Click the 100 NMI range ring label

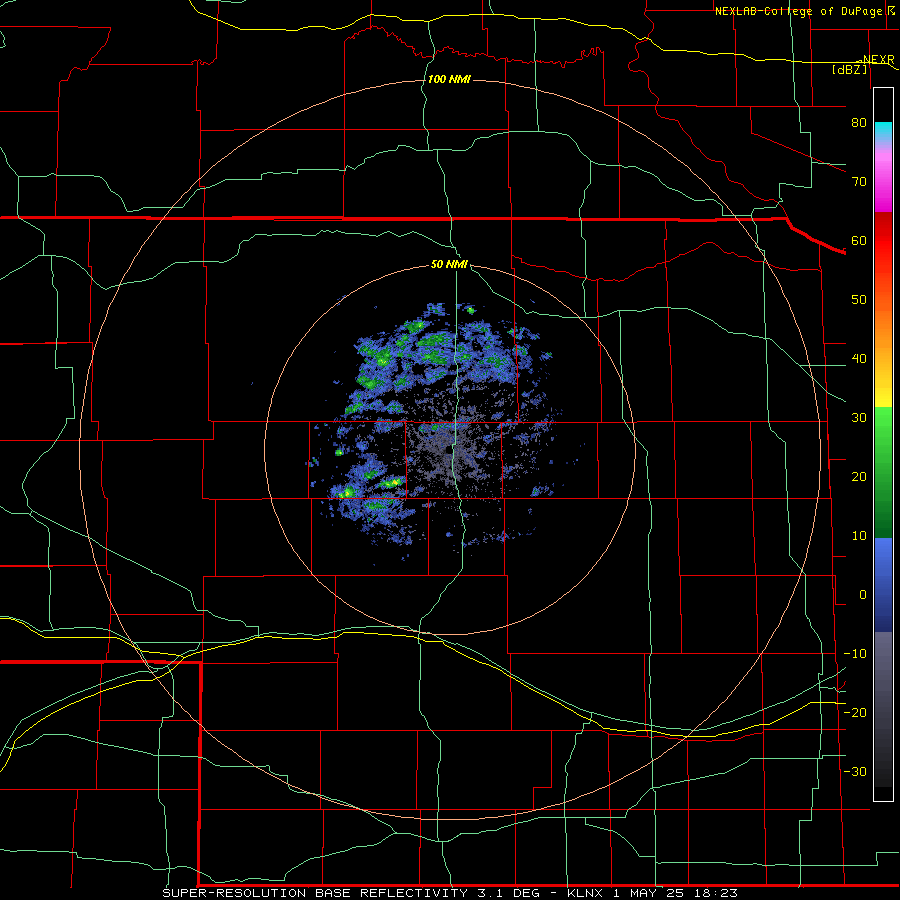(449, 79)
